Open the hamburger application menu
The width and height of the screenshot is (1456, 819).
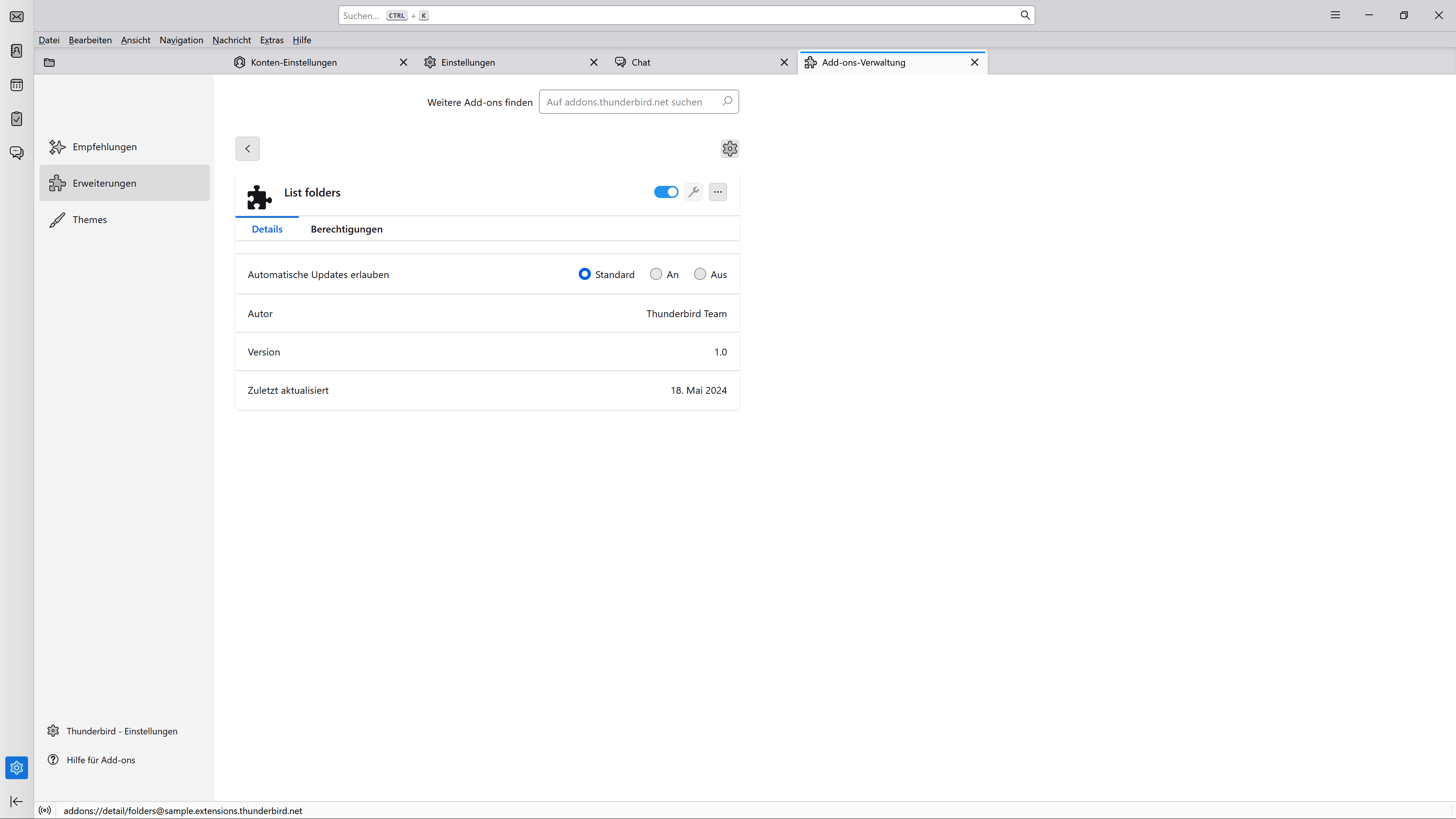click(x=1335, y=15)
